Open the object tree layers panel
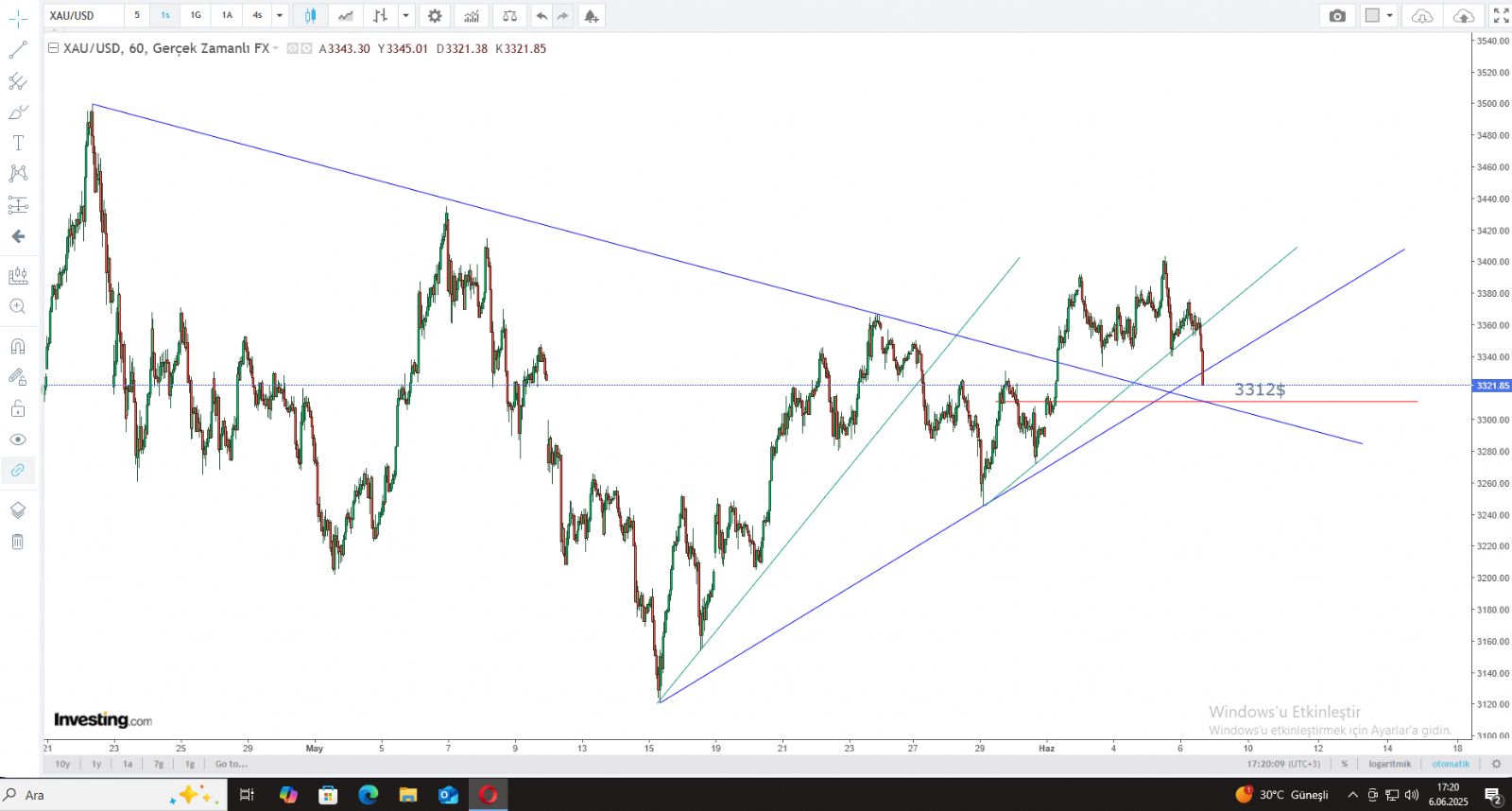 click(18, 510)
